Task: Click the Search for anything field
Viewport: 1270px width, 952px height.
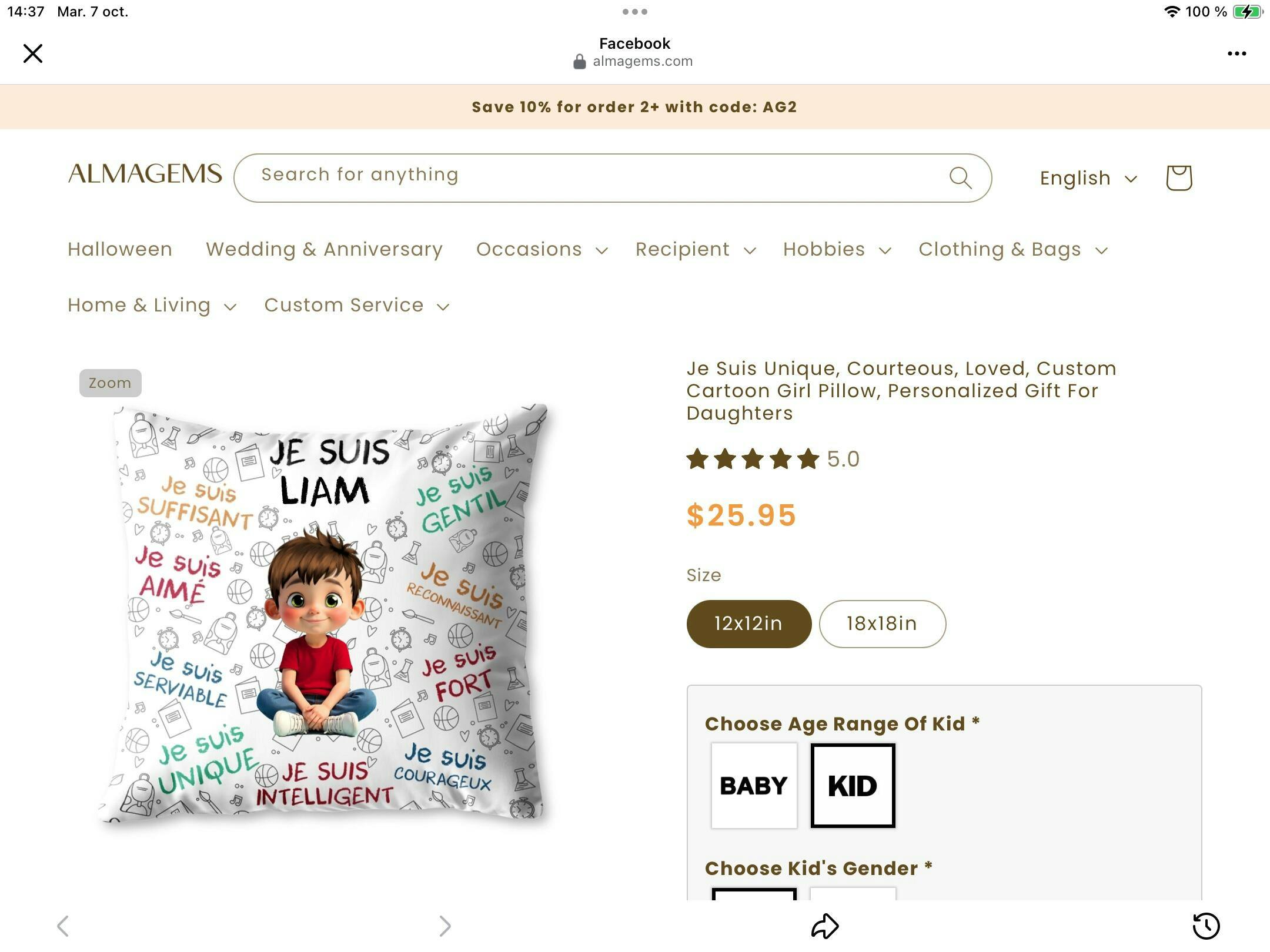Action: point(613,177)
